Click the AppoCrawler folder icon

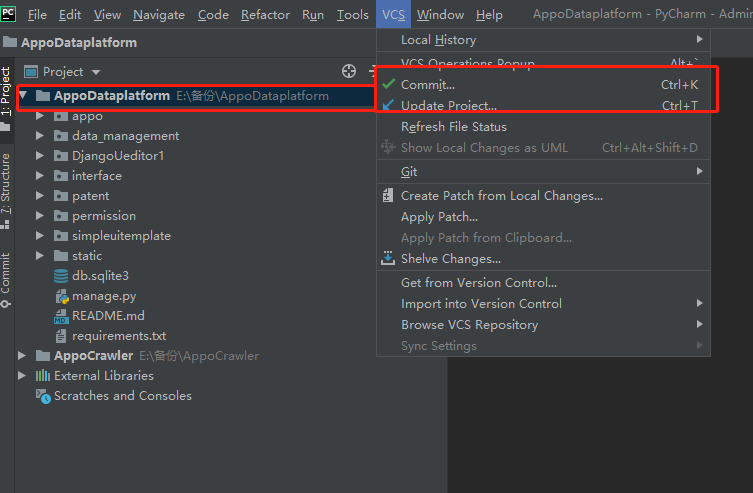(43, 356)
